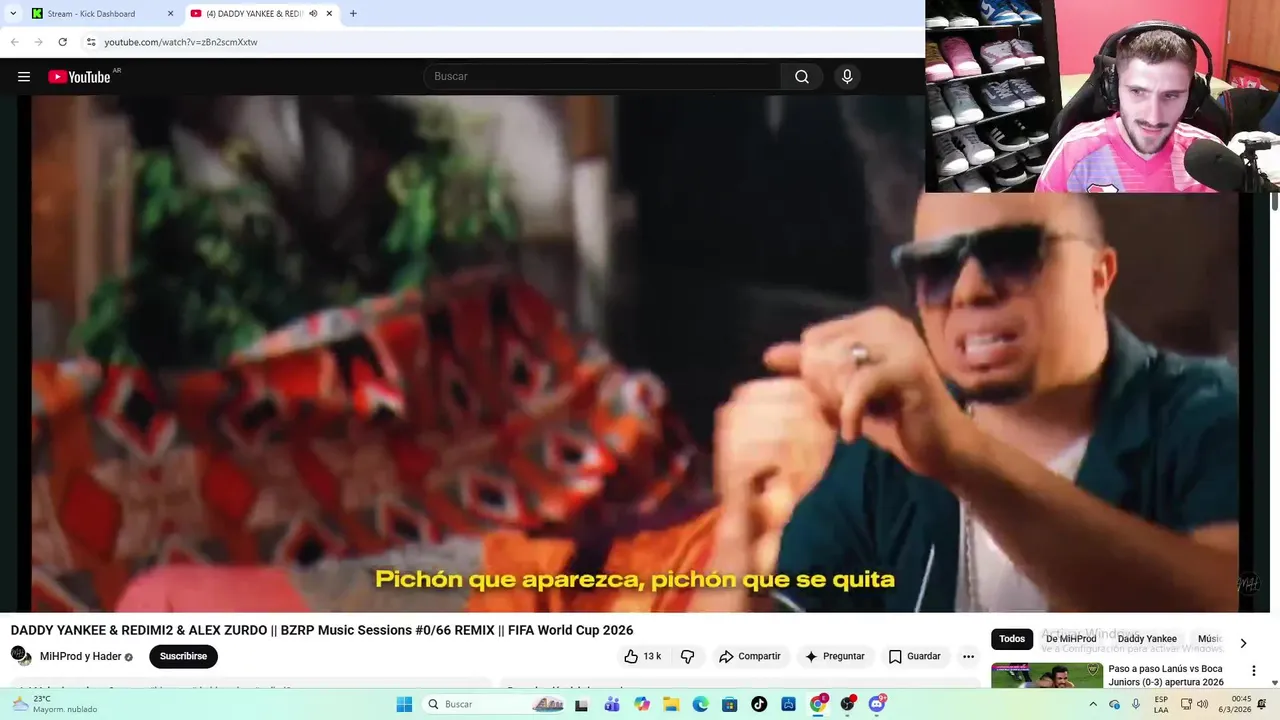This screenshot has height=720, width=1280.
Task: Focus the YouTube Buscar search field
Action: click(602, 77)
